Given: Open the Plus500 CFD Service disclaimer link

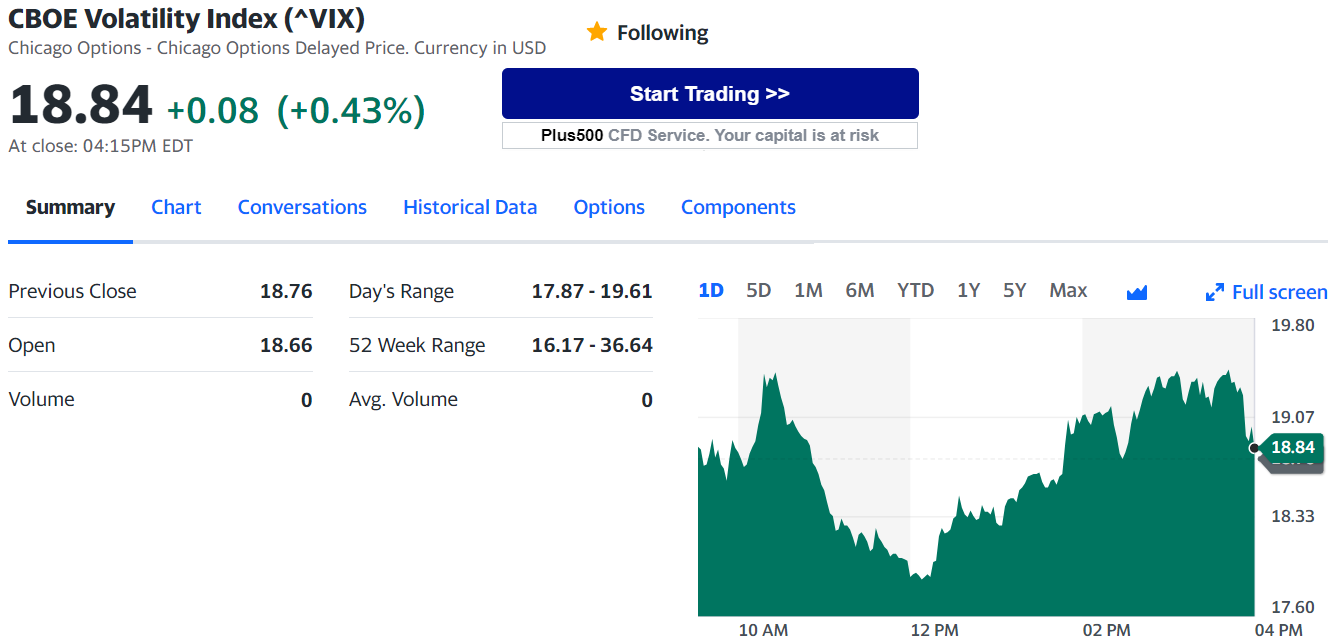Looking at the screenshot, I should pos(710,135).
